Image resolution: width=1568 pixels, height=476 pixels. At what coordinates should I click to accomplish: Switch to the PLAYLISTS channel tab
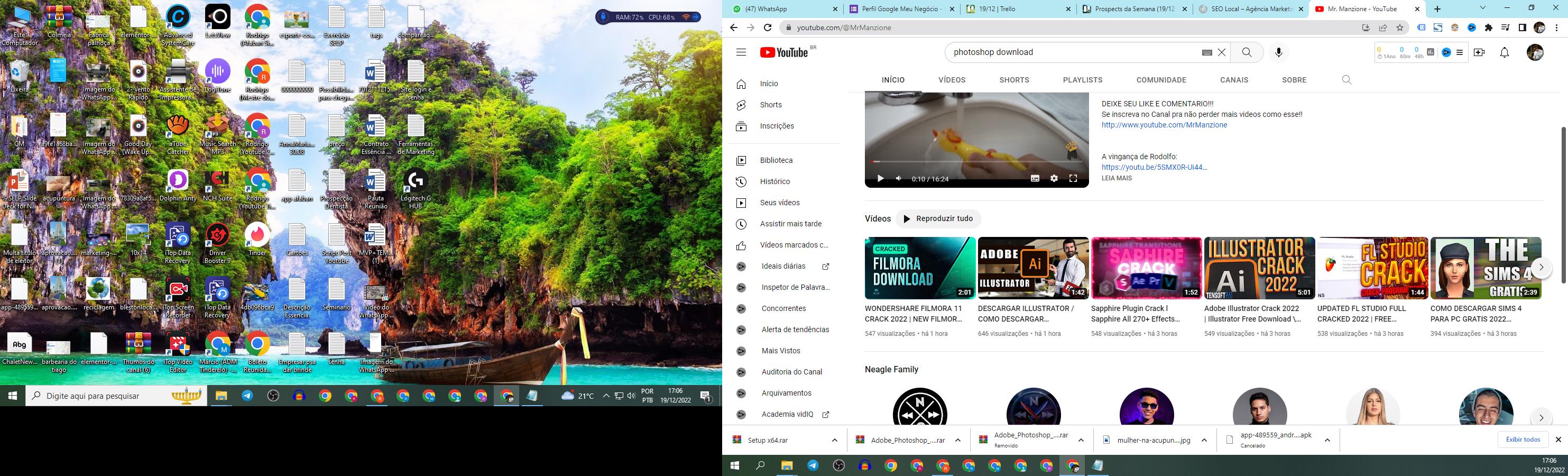[1082, 80]
